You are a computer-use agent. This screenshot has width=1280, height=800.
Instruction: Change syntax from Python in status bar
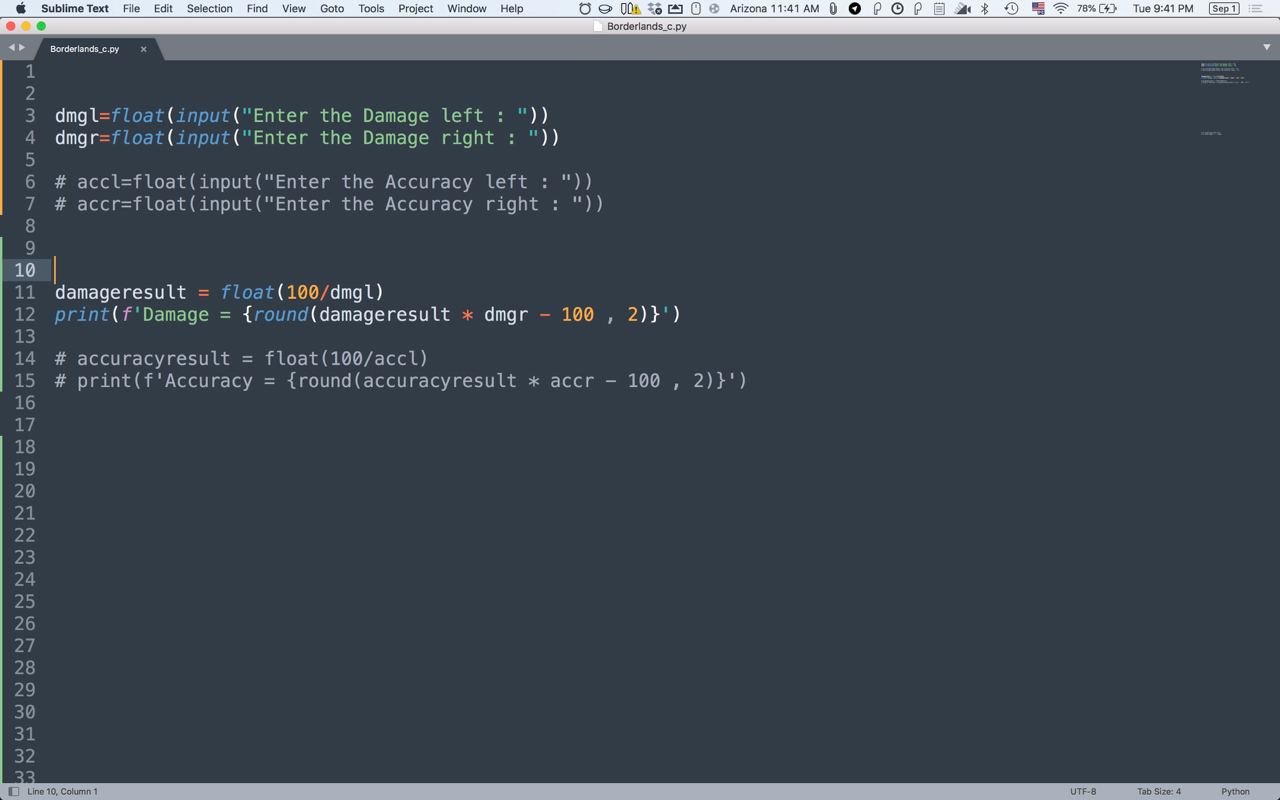(1235, 791)
